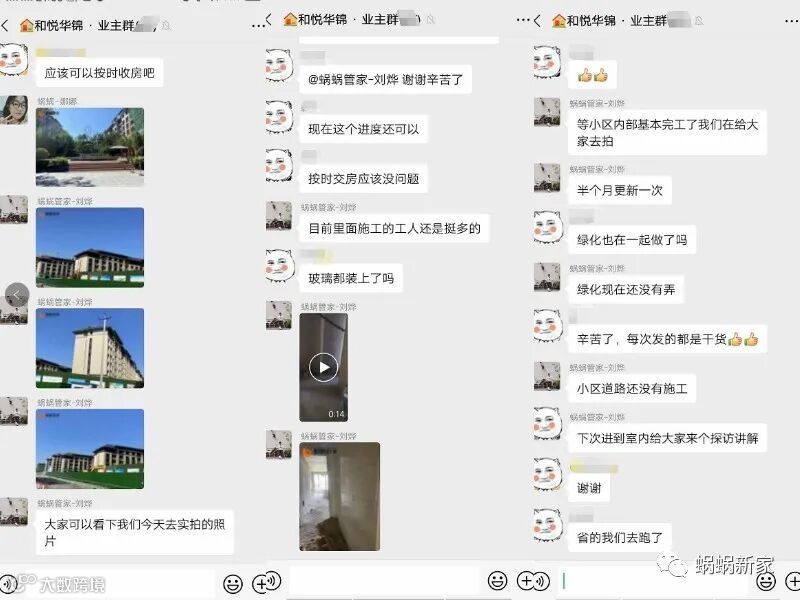Viewport: 800px width, 600px height.
Task: Tap the plus attachment icon in middle chat
Action: click(x=527, y=580)
